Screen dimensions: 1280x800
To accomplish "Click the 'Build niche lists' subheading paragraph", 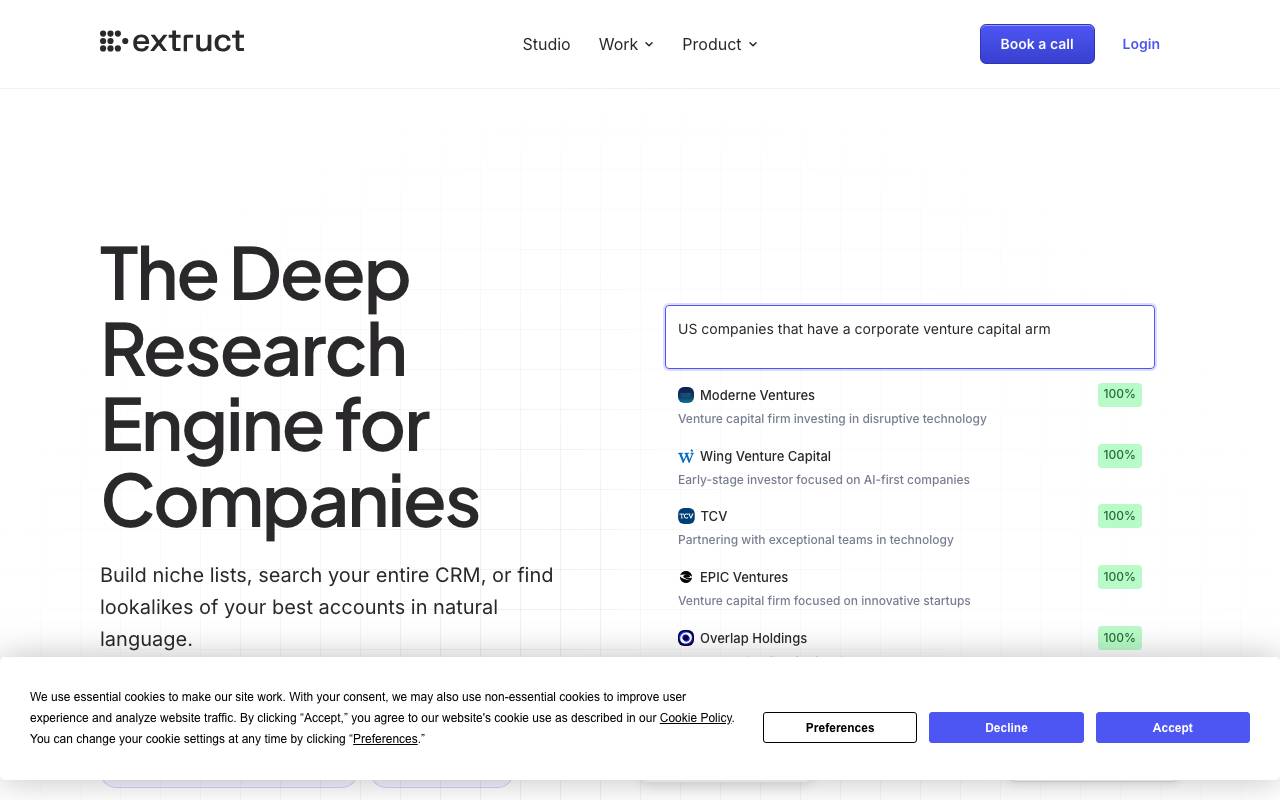I will pos(327,607).
